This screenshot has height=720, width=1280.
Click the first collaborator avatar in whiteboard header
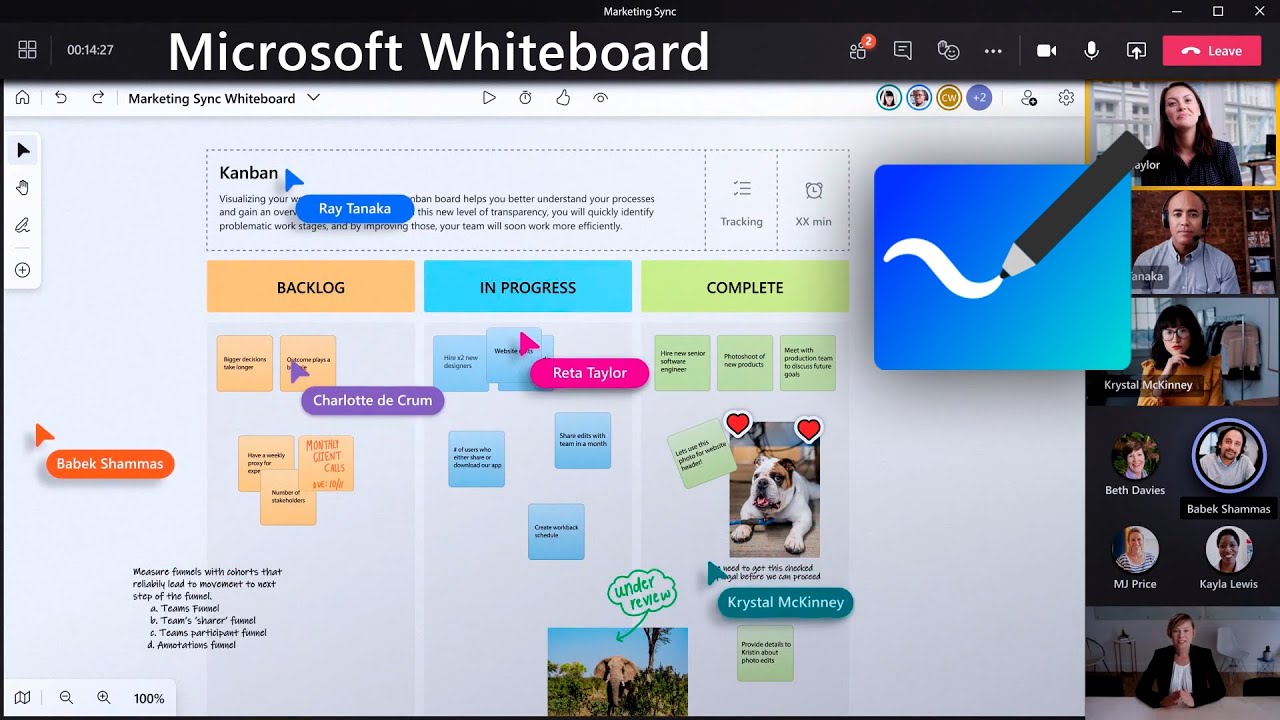tap(889, 98)
